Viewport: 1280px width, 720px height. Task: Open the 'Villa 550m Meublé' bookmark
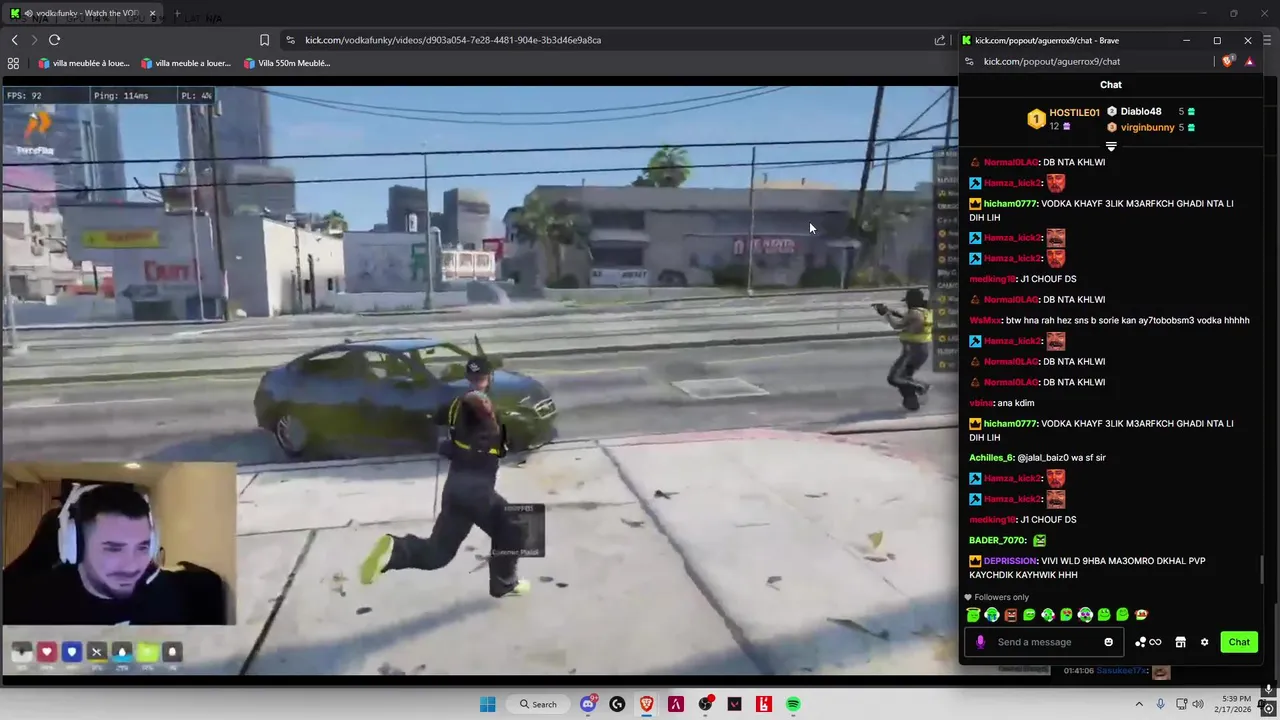[x=287, y=63]
